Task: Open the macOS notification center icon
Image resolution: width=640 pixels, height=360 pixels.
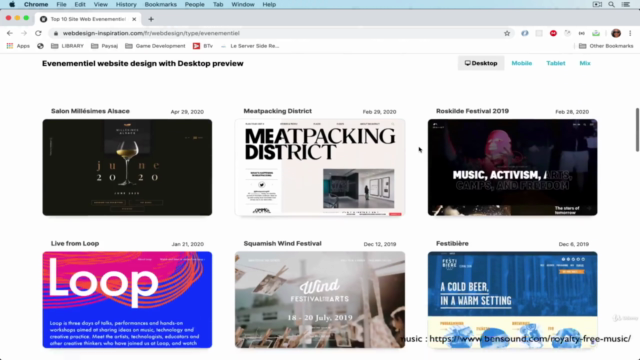Action: tap(626, 4)
